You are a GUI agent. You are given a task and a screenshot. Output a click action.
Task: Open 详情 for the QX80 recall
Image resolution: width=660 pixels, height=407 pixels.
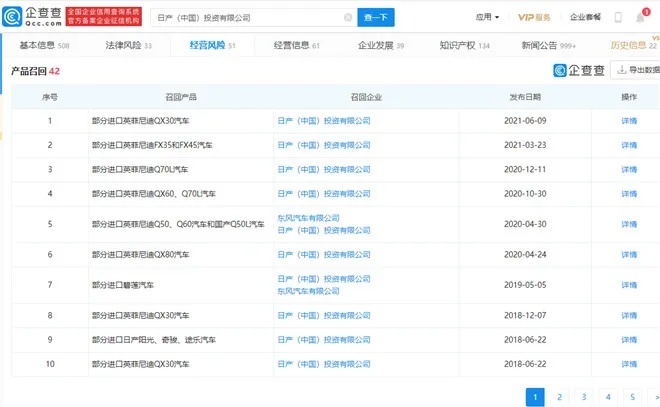click(x=629, y=255)
